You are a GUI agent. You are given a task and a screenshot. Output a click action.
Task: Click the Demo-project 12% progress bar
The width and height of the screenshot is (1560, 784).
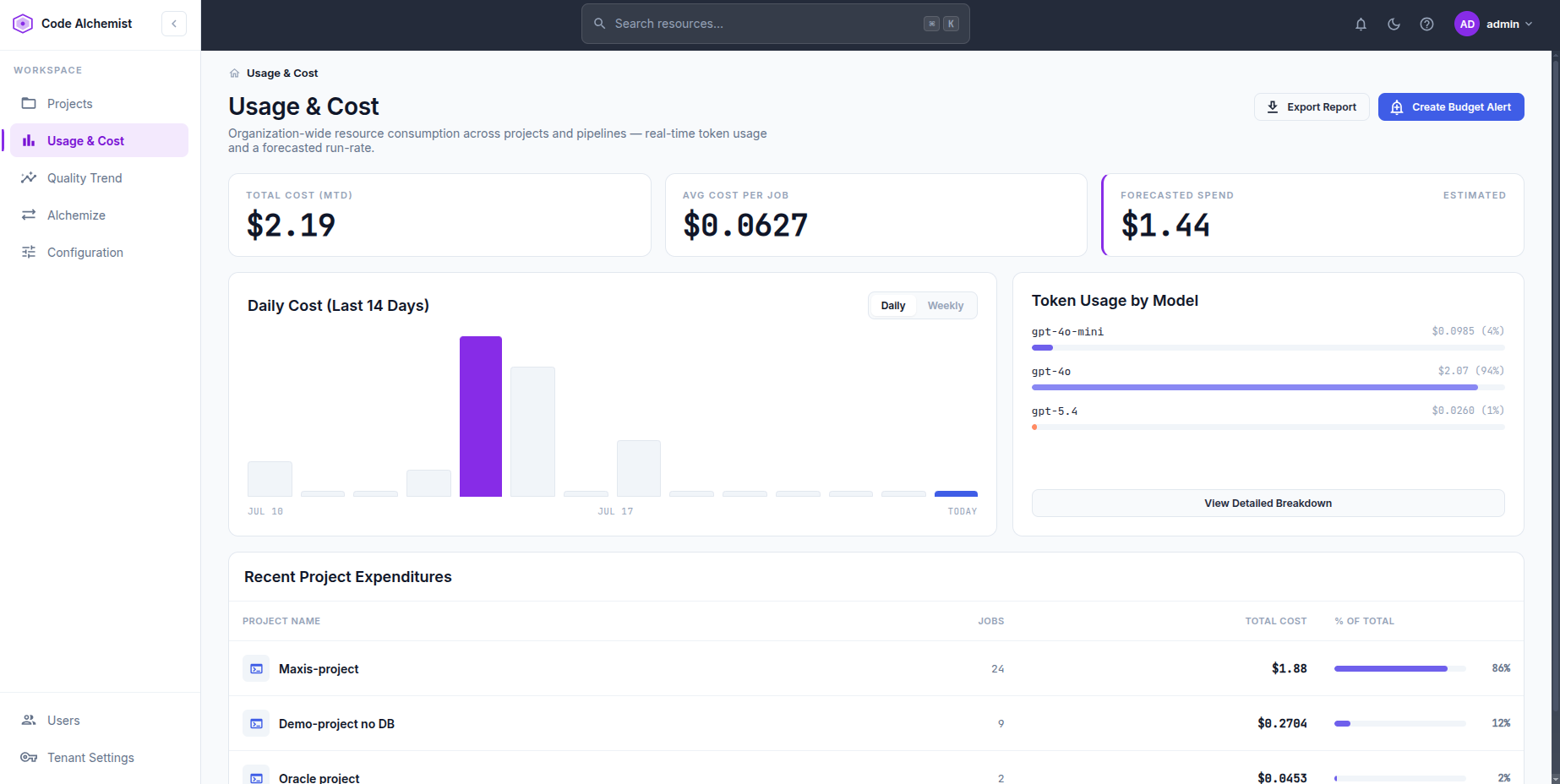click(1399, 723)
